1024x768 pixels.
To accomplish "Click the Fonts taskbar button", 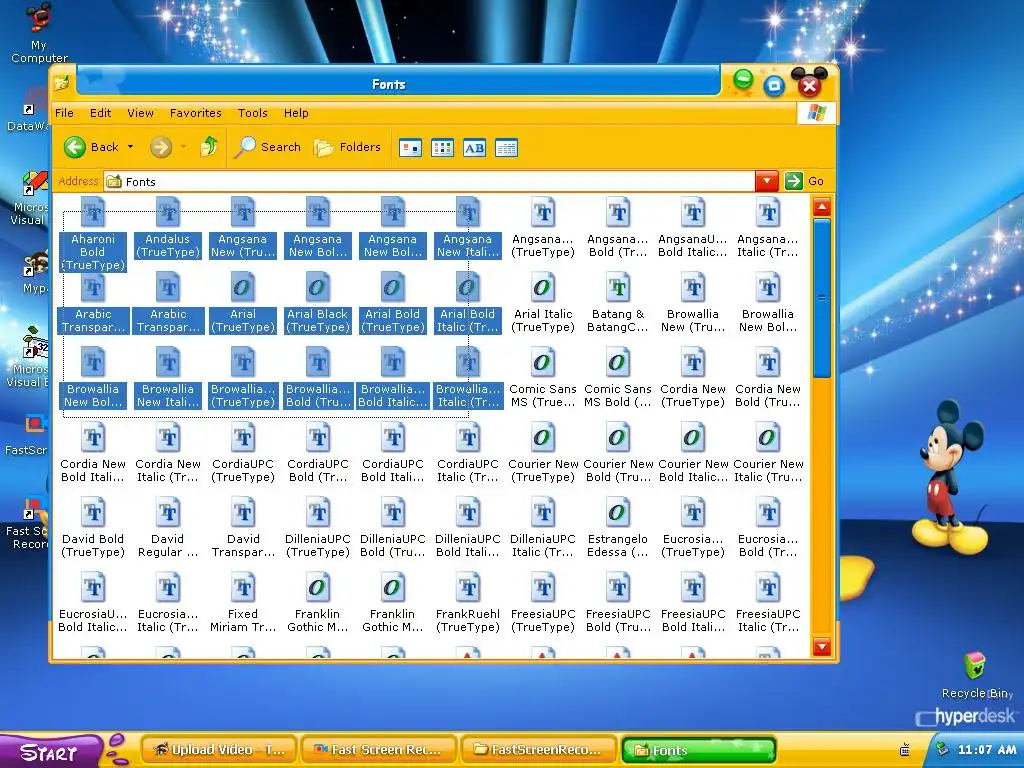I will [x=698, y=750].
